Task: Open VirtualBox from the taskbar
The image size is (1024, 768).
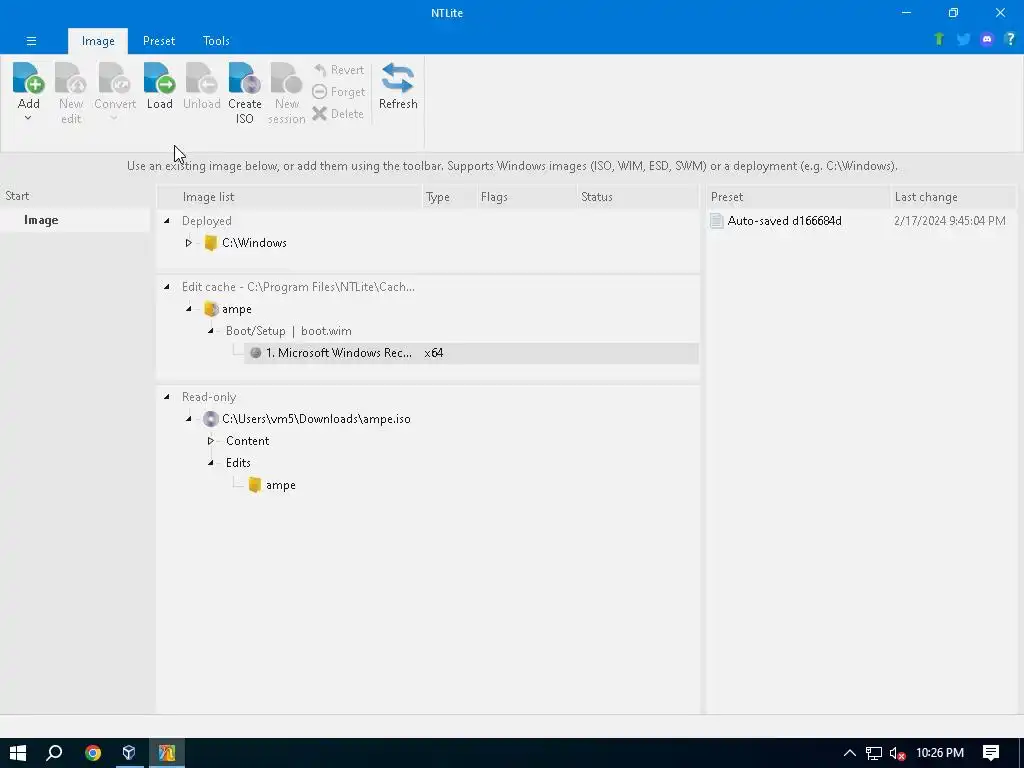Action: pyautogui.click(x=129, y=753)
